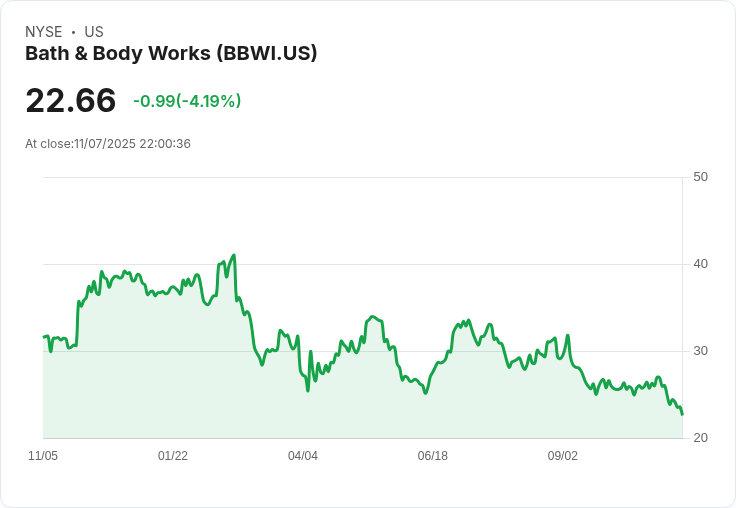
Task: Click the 22.66 current price
Action: (70, 100)
